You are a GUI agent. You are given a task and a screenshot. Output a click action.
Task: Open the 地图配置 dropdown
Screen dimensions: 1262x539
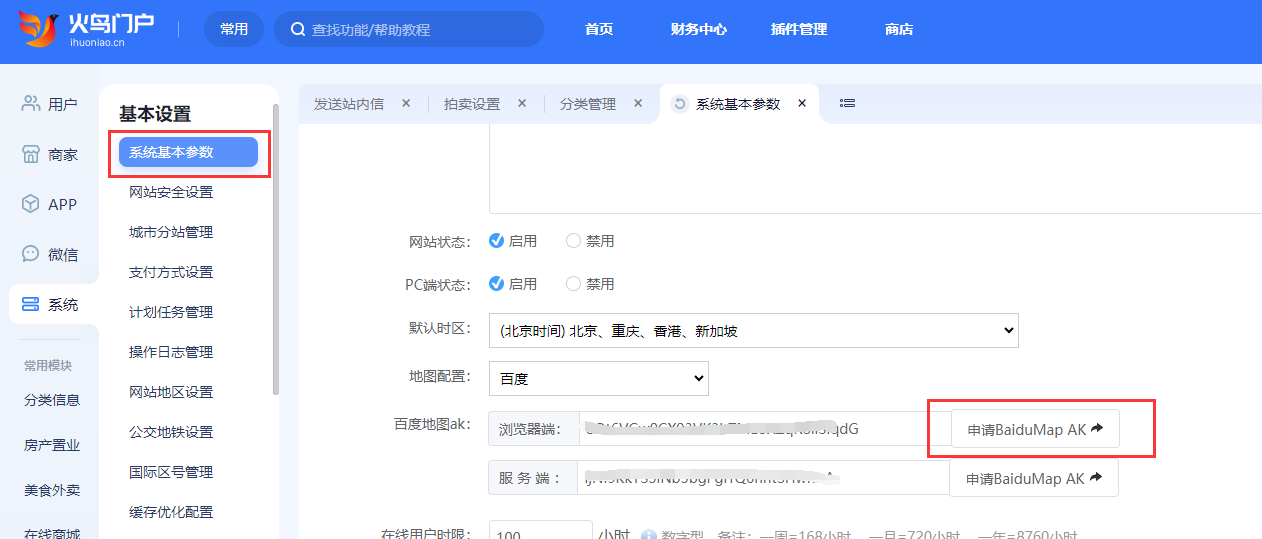[x=599, y=378]
